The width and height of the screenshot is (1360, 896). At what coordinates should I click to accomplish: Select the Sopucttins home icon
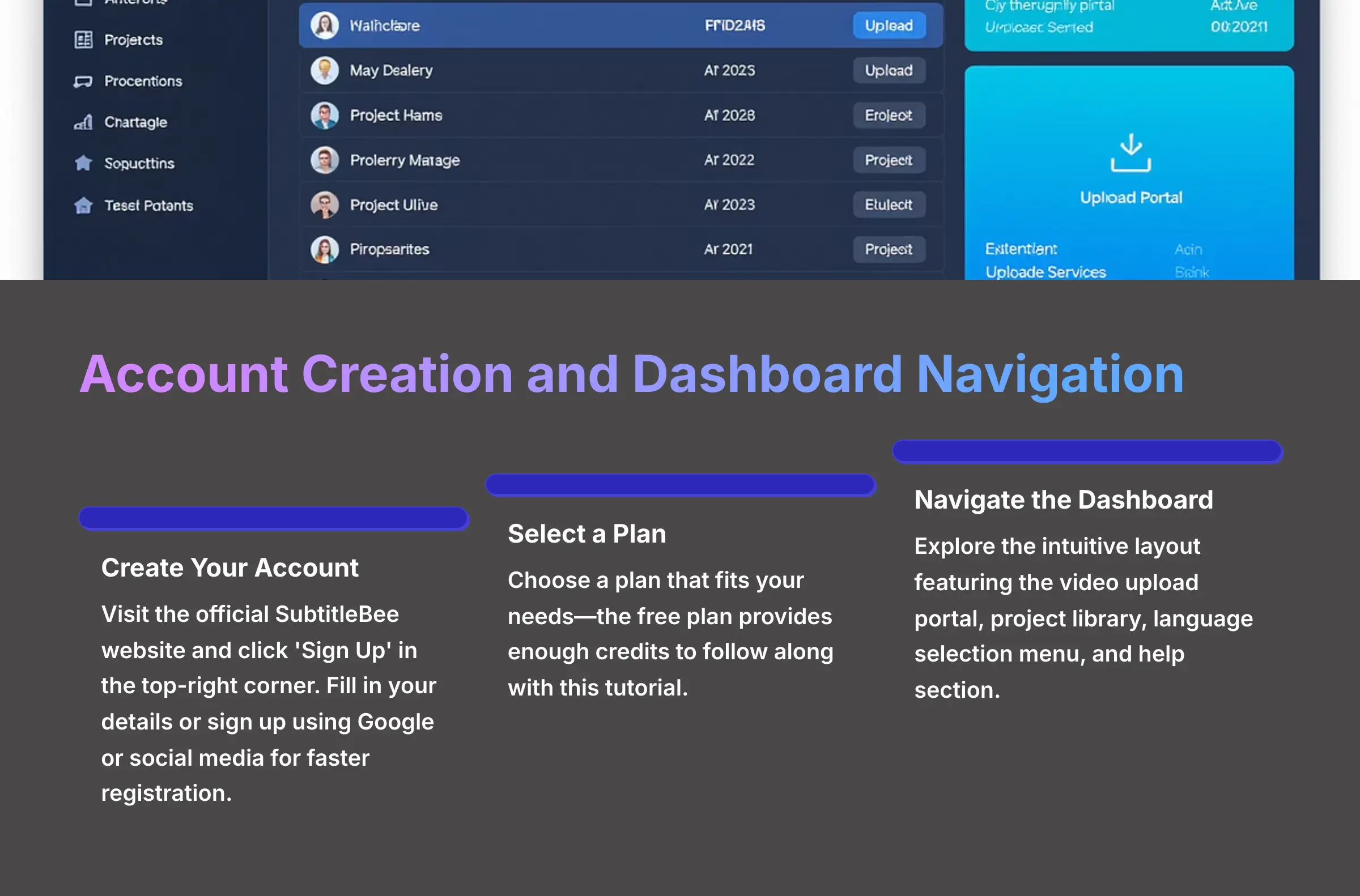click(x=83, y=163)
